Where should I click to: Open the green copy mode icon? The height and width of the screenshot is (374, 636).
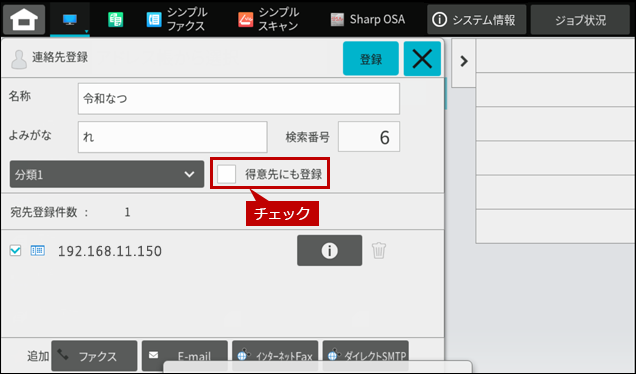[x=116, y=19]
